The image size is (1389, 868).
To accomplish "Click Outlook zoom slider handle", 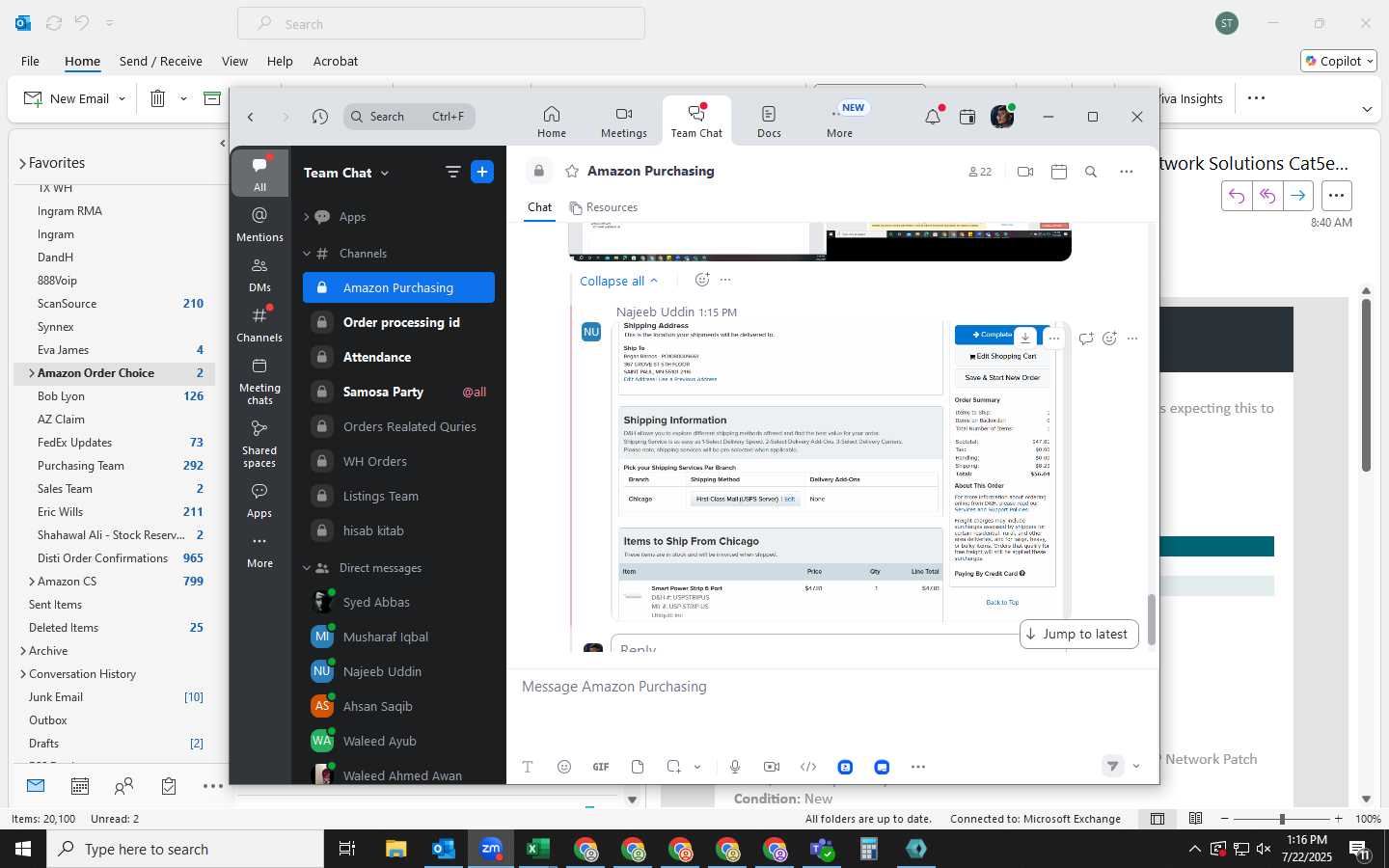I will pyautogui.click(x=1282, y=819).
